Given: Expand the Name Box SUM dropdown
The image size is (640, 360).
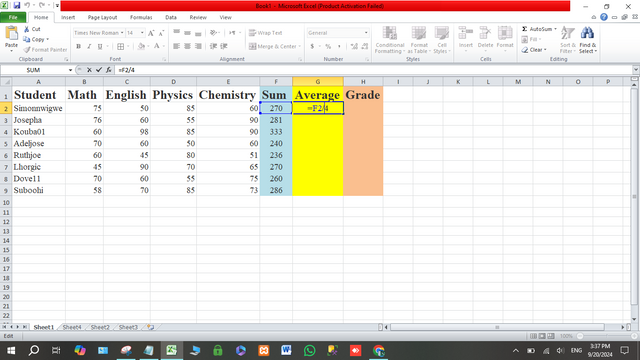Looking at the screenshot, I should coord(70,70).
